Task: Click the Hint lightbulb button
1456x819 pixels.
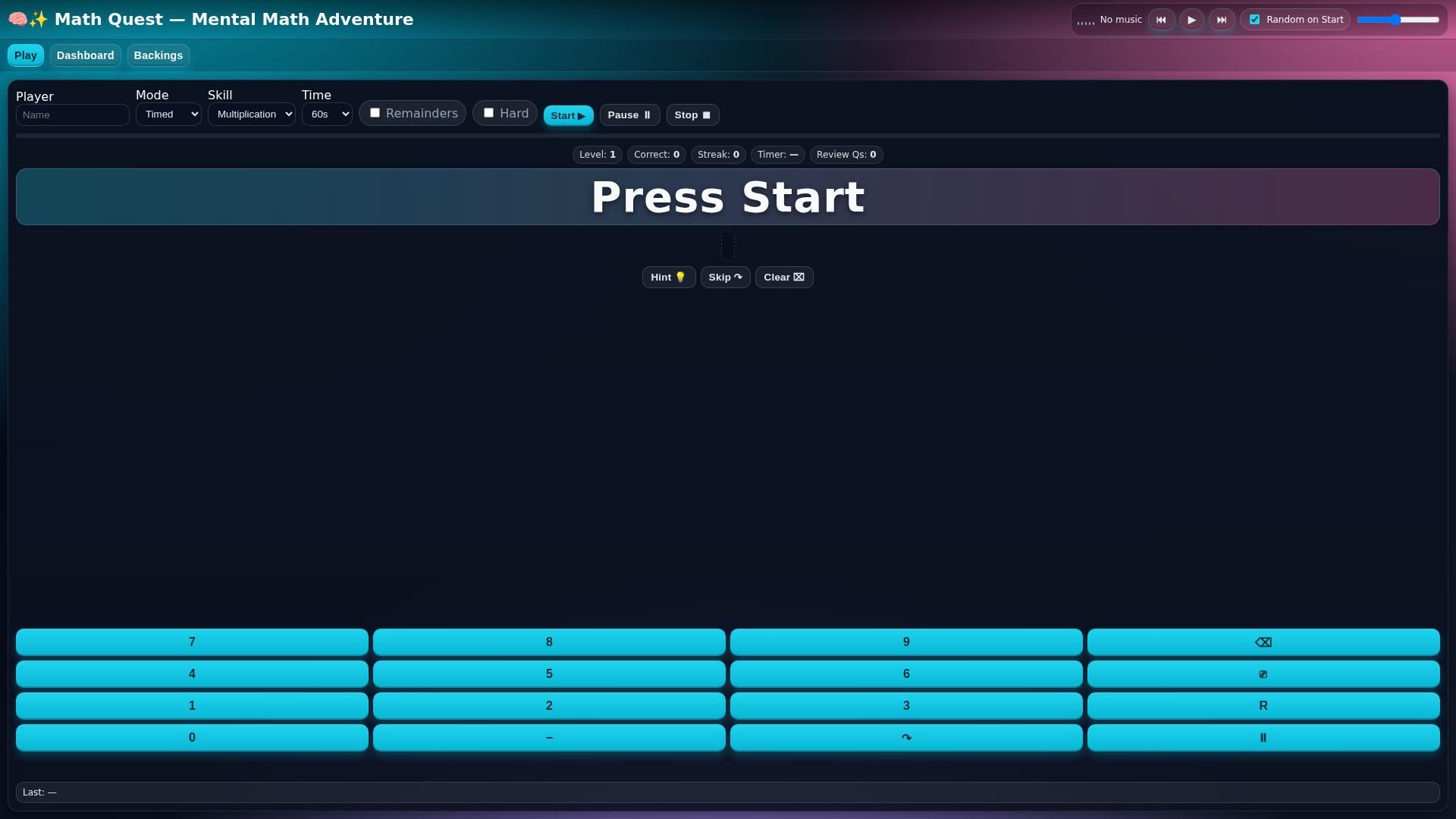Action: pyautogui.click(x=669, y=277)
